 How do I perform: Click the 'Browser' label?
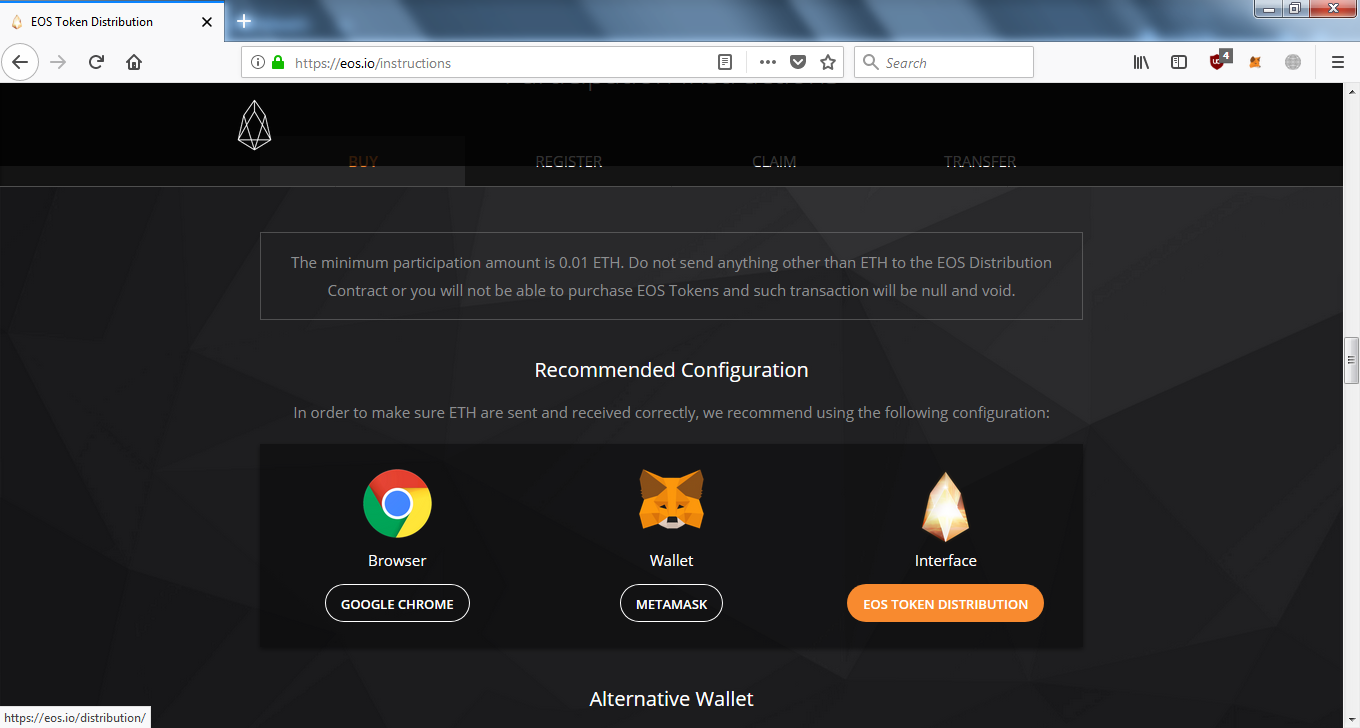pyautogui.click(x=397, y=560)
